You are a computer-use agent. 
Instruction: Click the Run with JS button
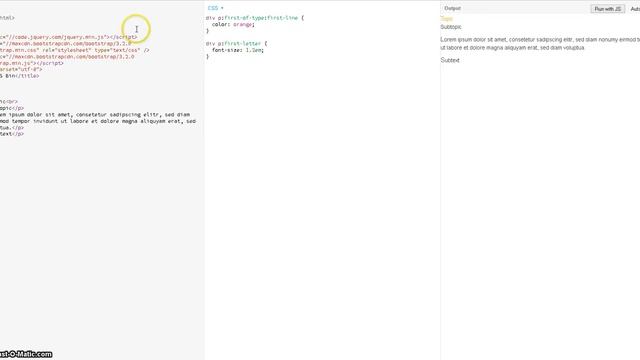(x=607, y=9)
